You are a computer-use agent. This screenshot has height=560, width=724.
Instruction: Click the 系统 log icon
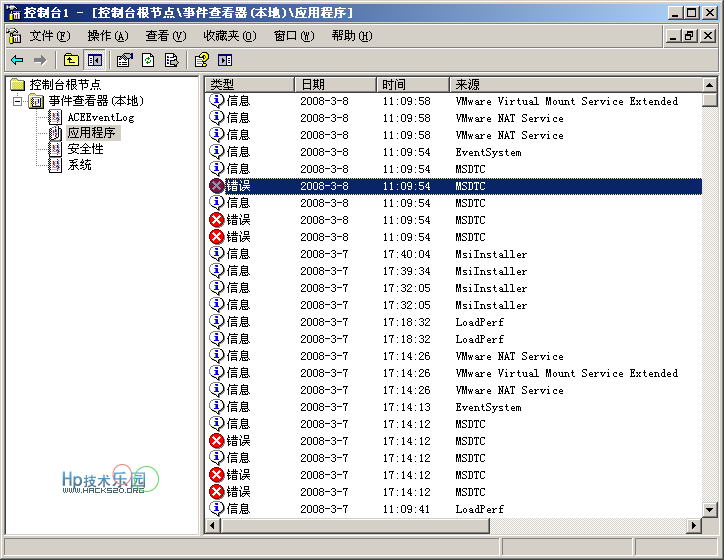55,165
